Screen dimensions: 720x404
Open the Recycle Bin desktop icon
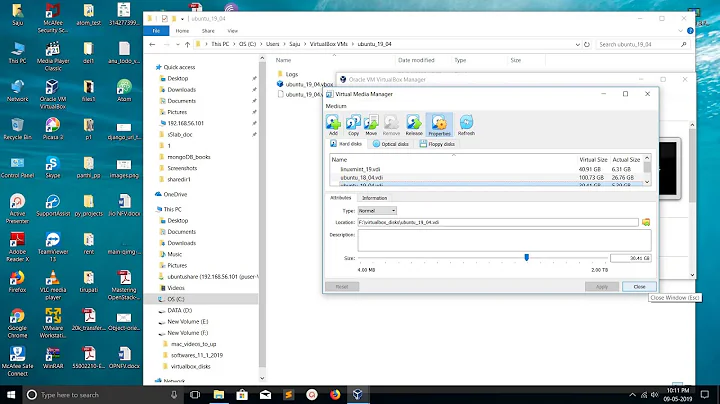tap(17, 129)
